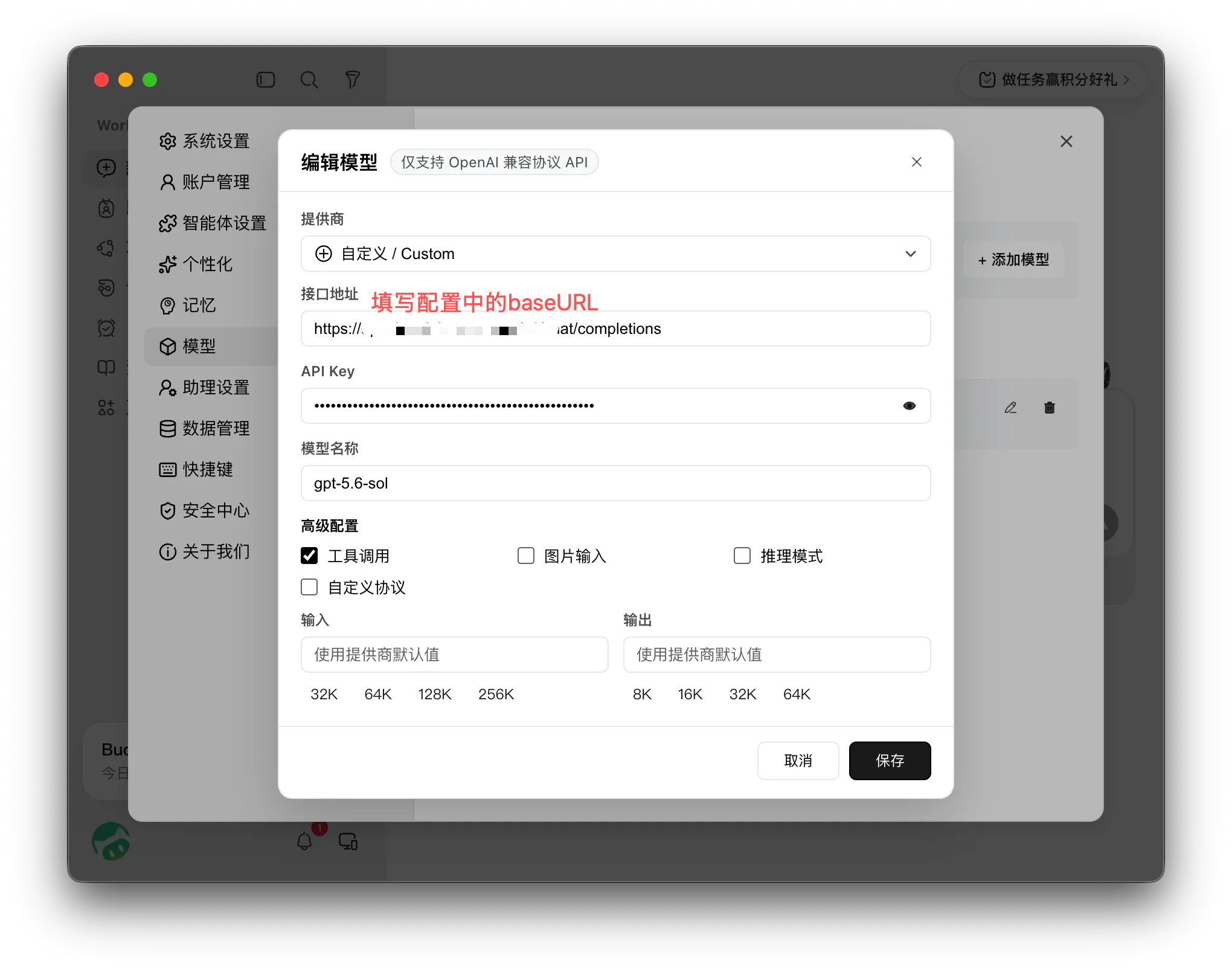Viewport: 1232px width, 971px height.
Task: Enable the 图片输入 checkbox
Action: coord(526,556)
